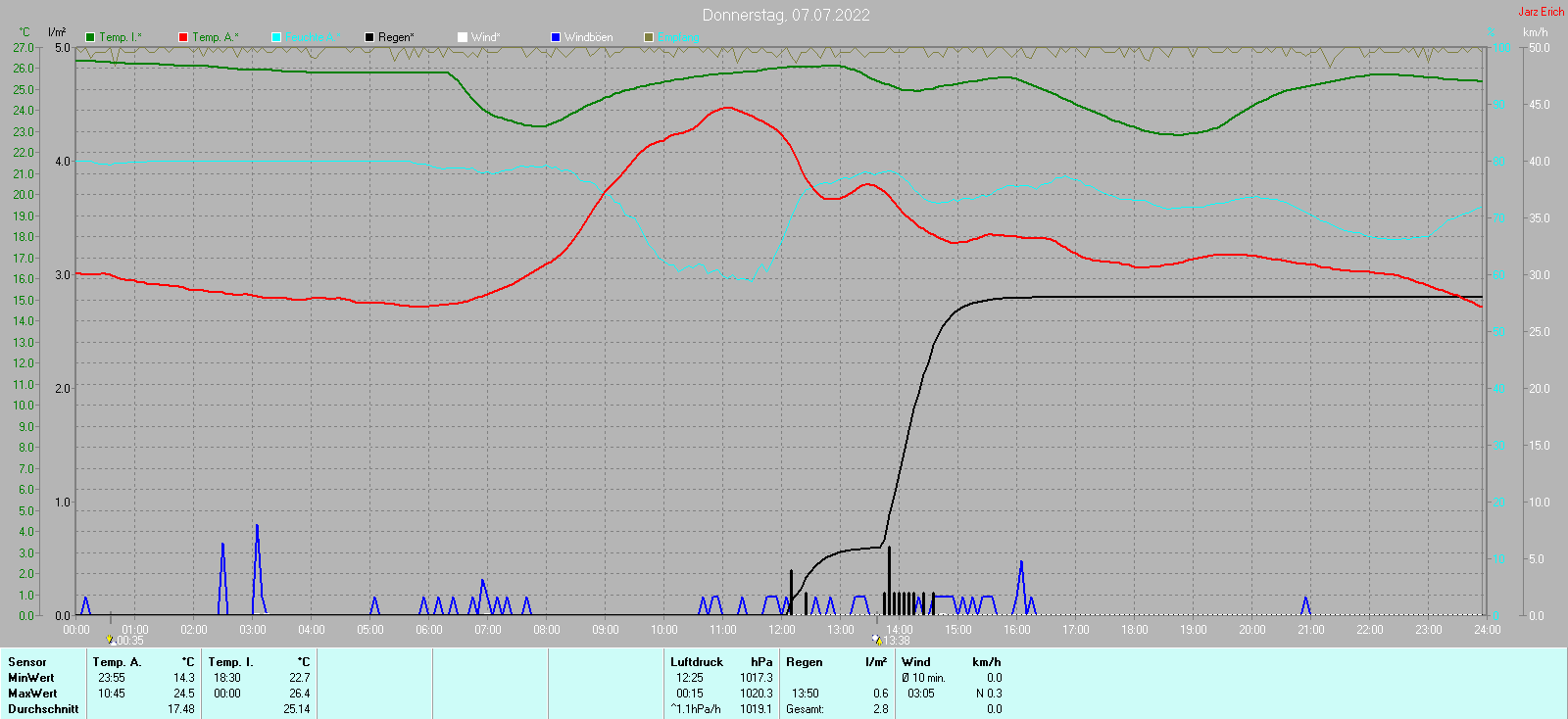Click the 'Temp. I.' table column header

[x=230, y=662]
